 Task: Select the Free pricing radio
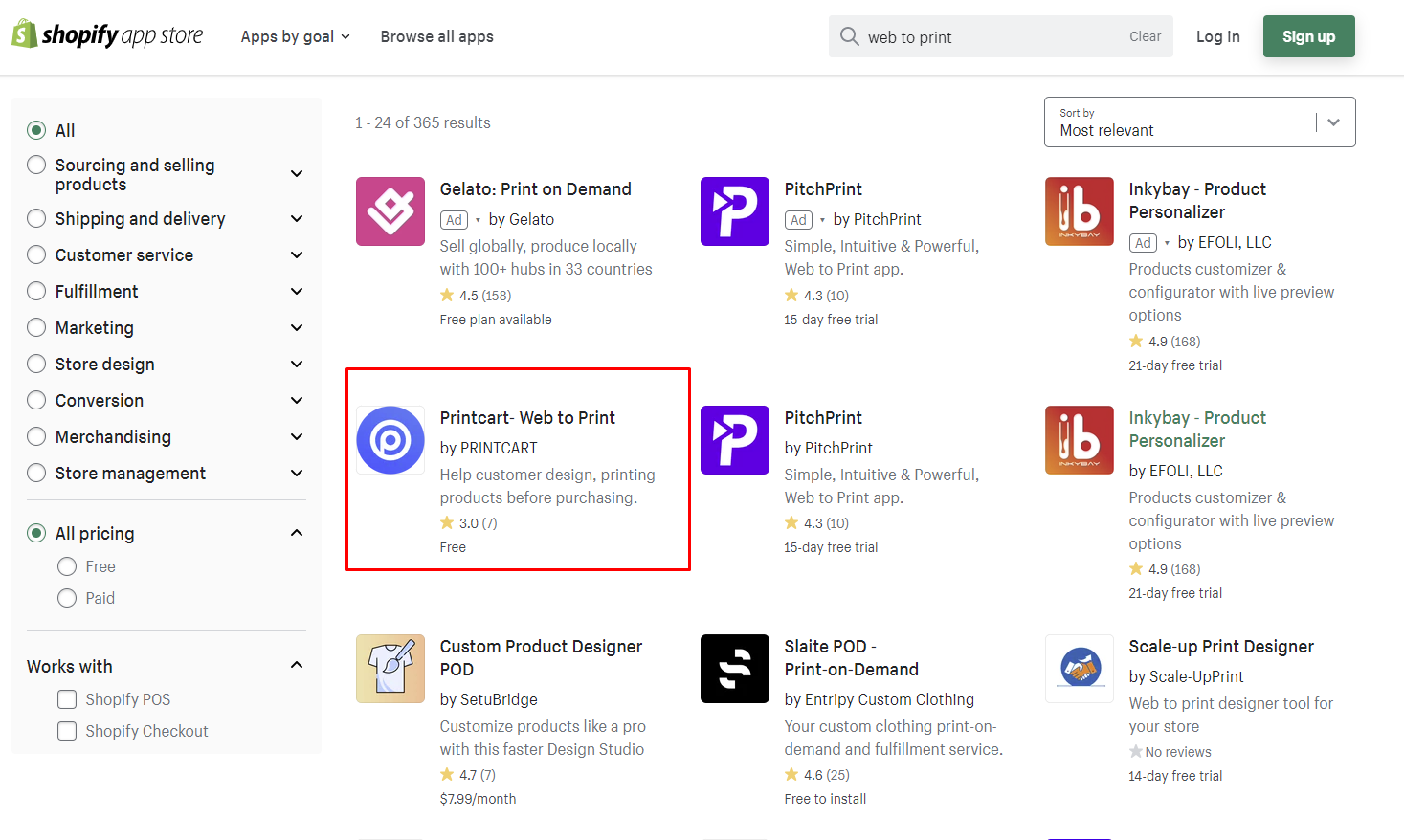tap(67, 566)
